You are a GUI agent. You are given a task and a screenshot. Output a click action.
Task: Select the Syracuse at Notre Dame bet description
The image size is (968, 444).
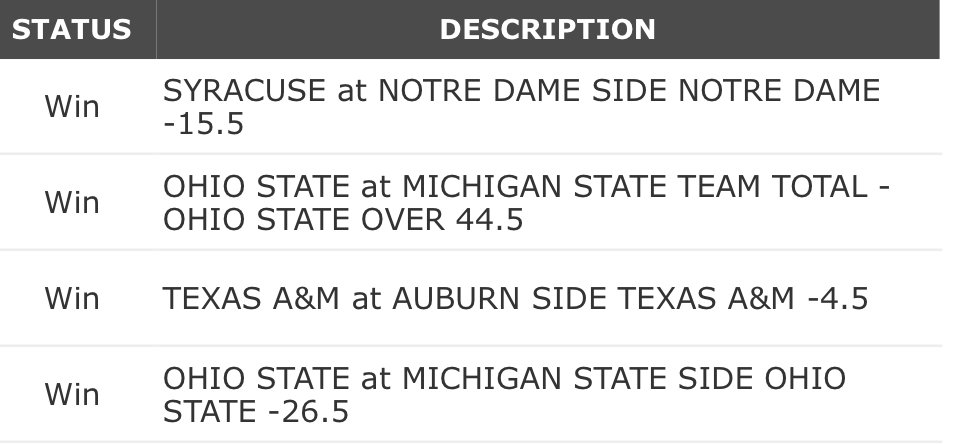click(x=520, y=107)
